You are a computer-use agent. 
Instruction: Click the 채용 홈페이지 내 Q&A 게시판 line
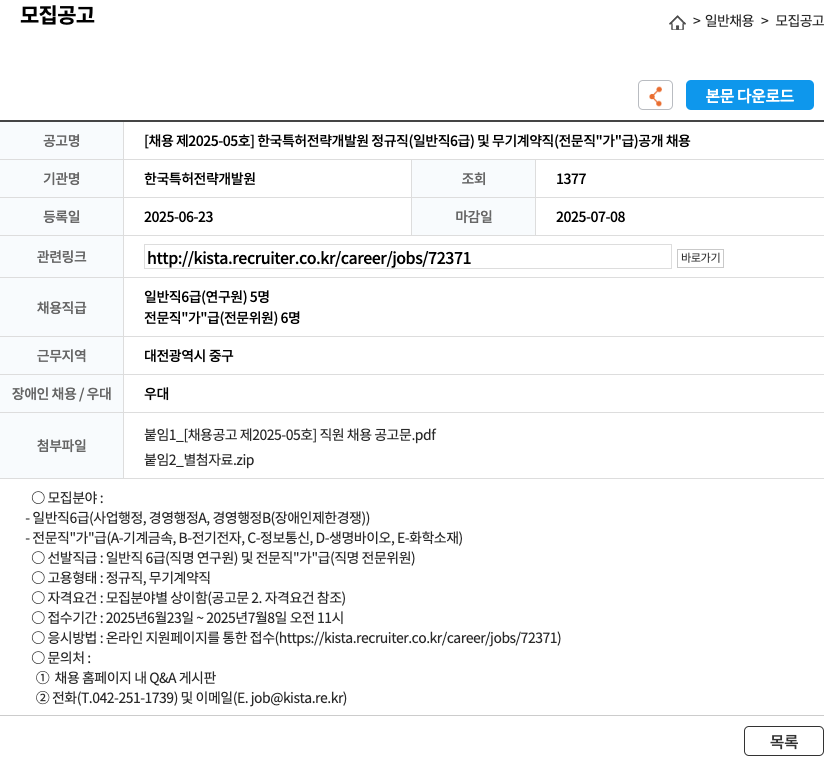click(126, 678)
